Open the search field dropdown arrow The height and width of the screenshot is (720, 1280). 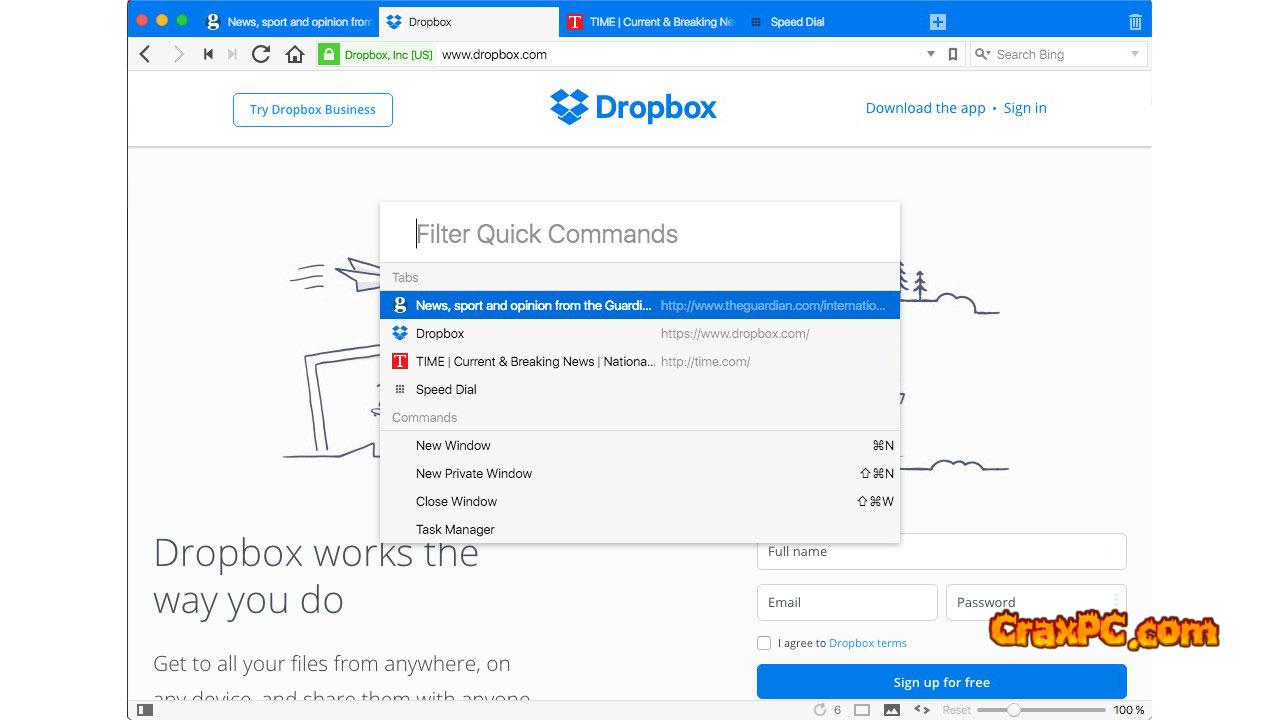tap(1135, 55)
